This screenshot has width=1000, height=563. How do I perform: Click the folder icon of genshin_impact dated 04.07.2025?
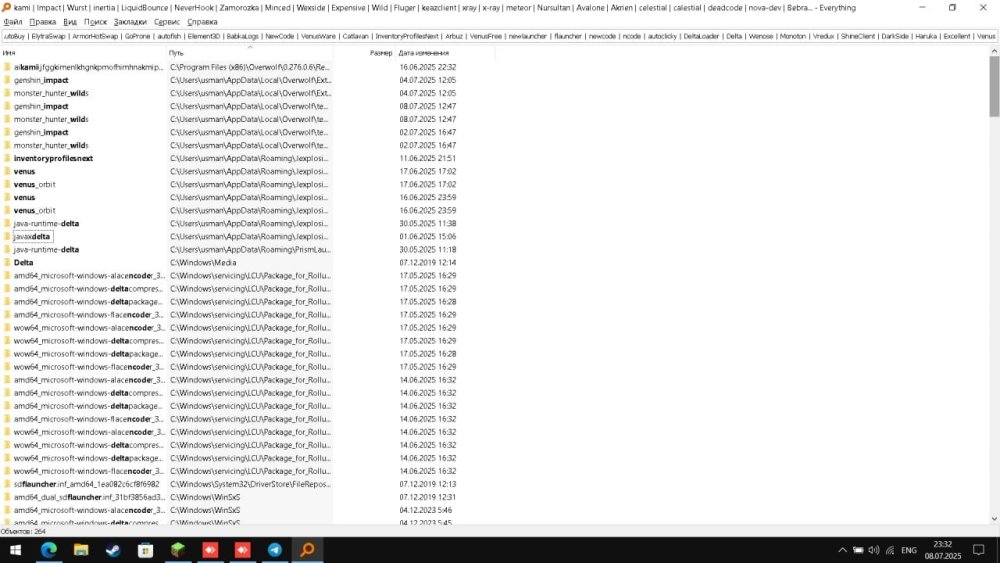point(7,80)
